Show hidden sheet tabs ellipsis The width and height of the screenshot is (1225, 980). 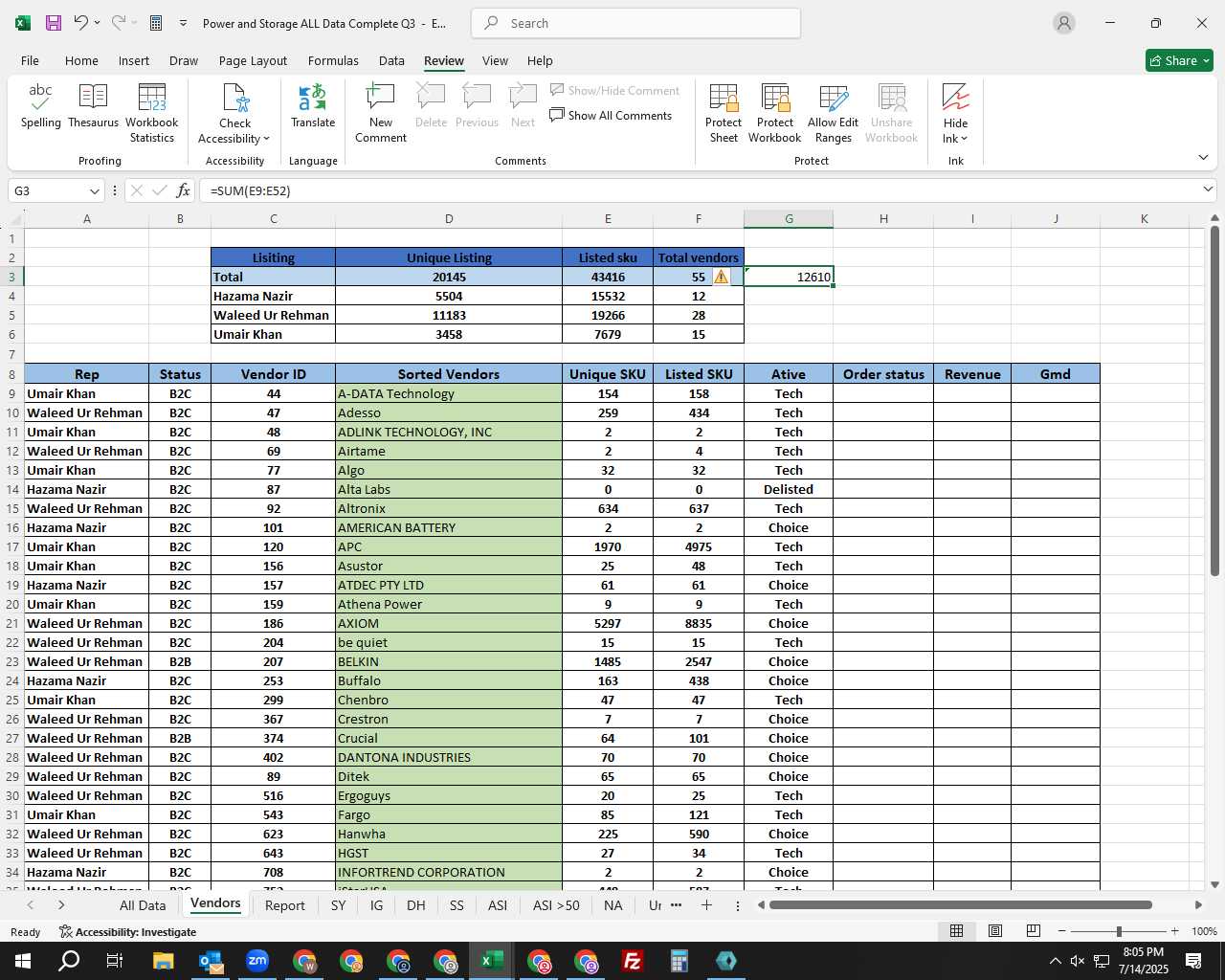[x=676, y=904]
